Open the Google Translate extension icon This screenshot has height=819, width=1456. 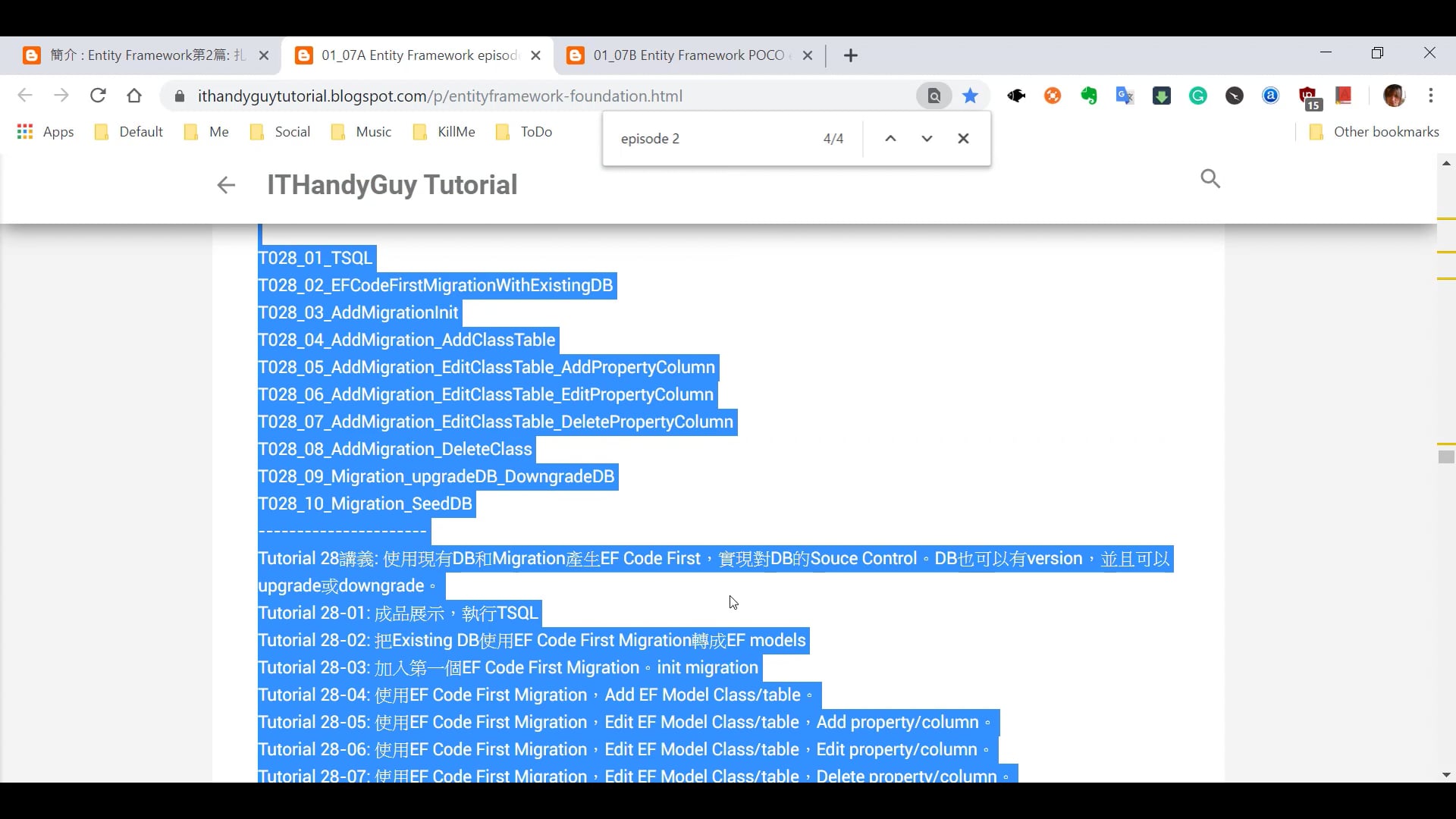pyautogui.click(x=1125, y=96)
